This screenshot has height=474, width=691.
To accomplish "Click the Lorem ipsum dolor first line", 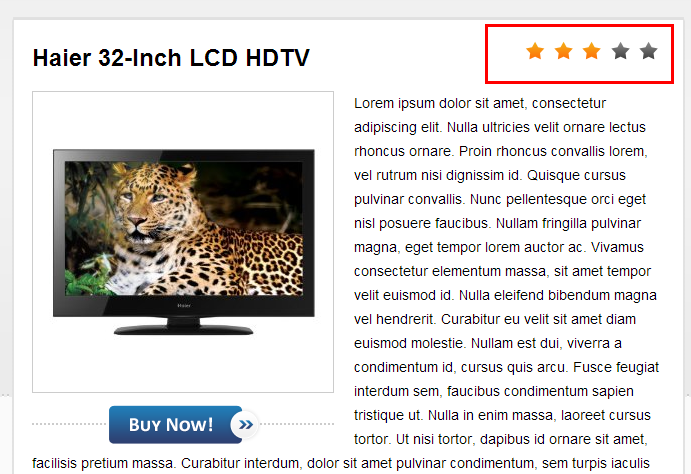I will 480,103.
